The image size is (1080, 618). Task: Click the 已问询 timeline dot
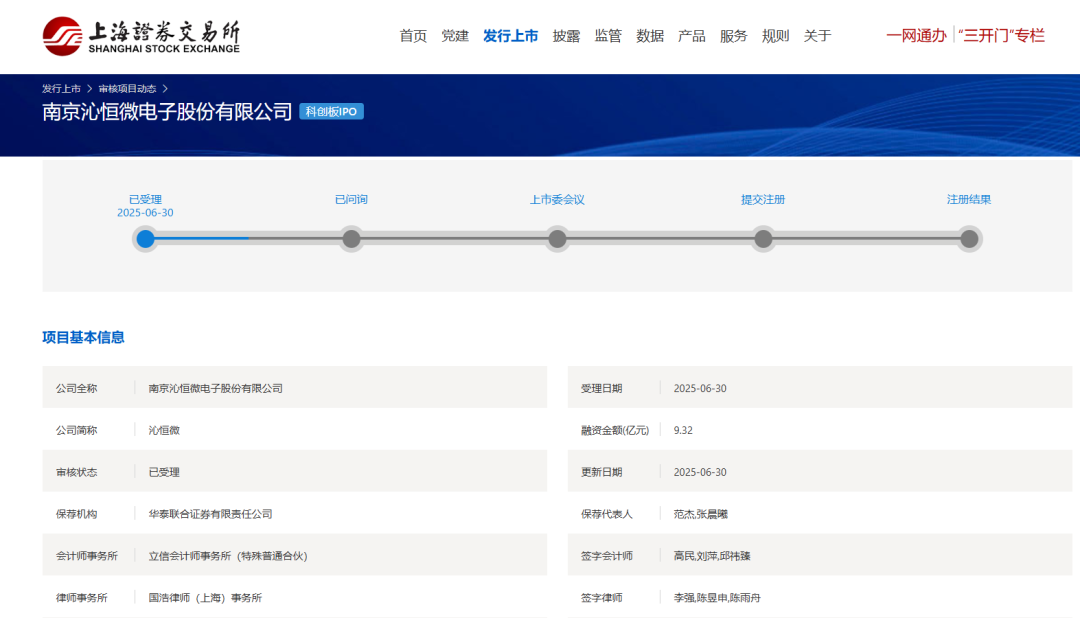(x=351, y=239)
